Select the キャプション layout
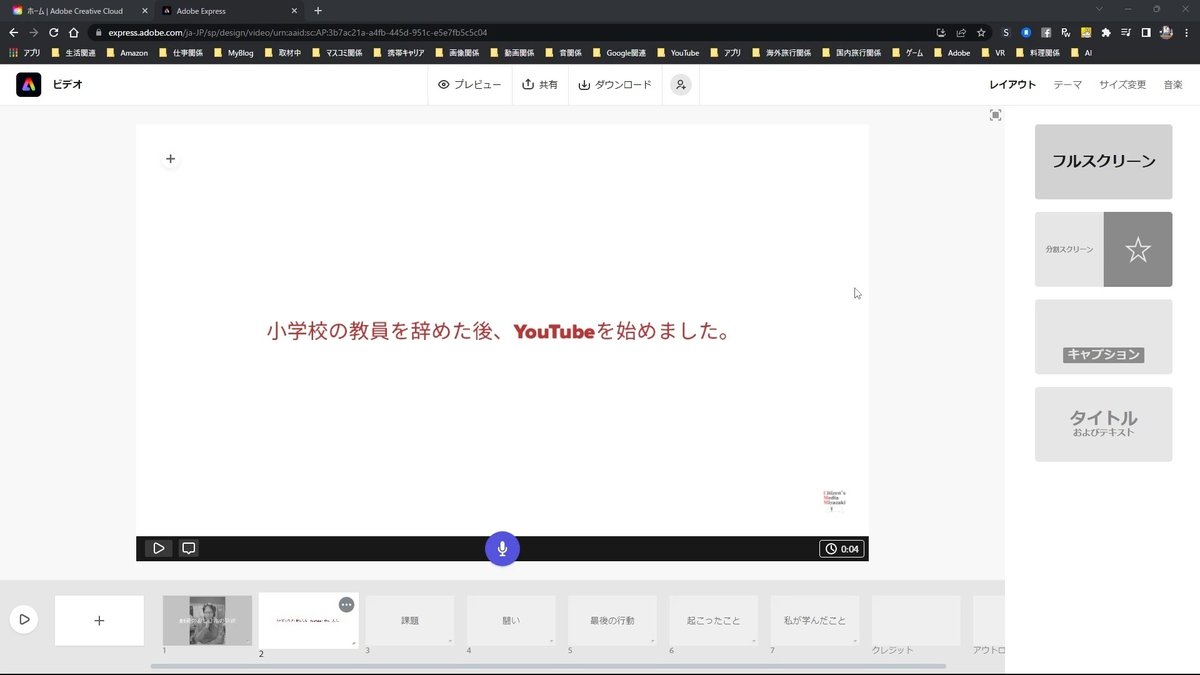The width and height of the screenshot is (1200, 675). (1103, 337)
